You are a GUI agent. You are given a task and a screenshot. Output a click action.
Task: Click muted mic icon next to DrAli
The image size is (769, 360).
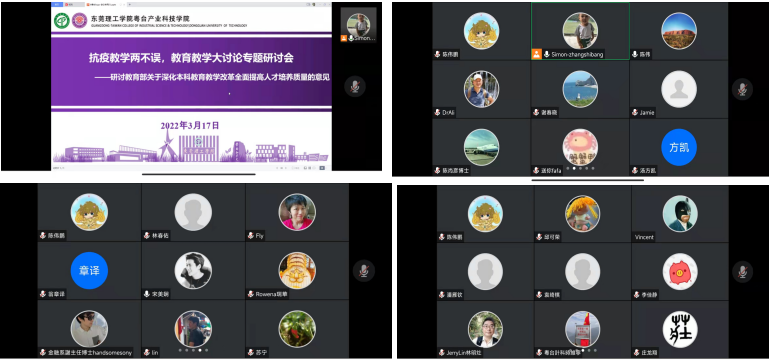[437, 113]
